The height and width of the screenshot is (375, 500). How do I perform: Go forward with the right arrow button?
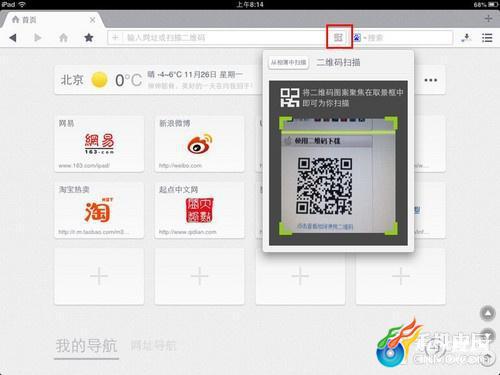[x=38, y=38]
